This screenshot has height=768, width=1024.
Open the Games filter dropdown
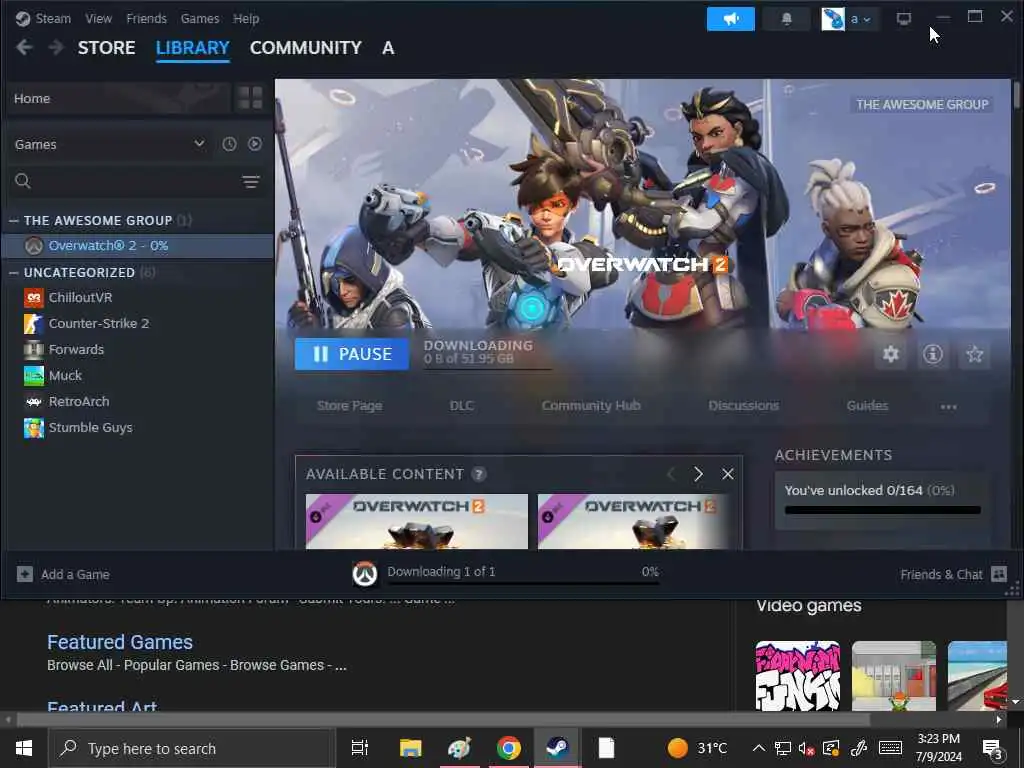point(110,144)
